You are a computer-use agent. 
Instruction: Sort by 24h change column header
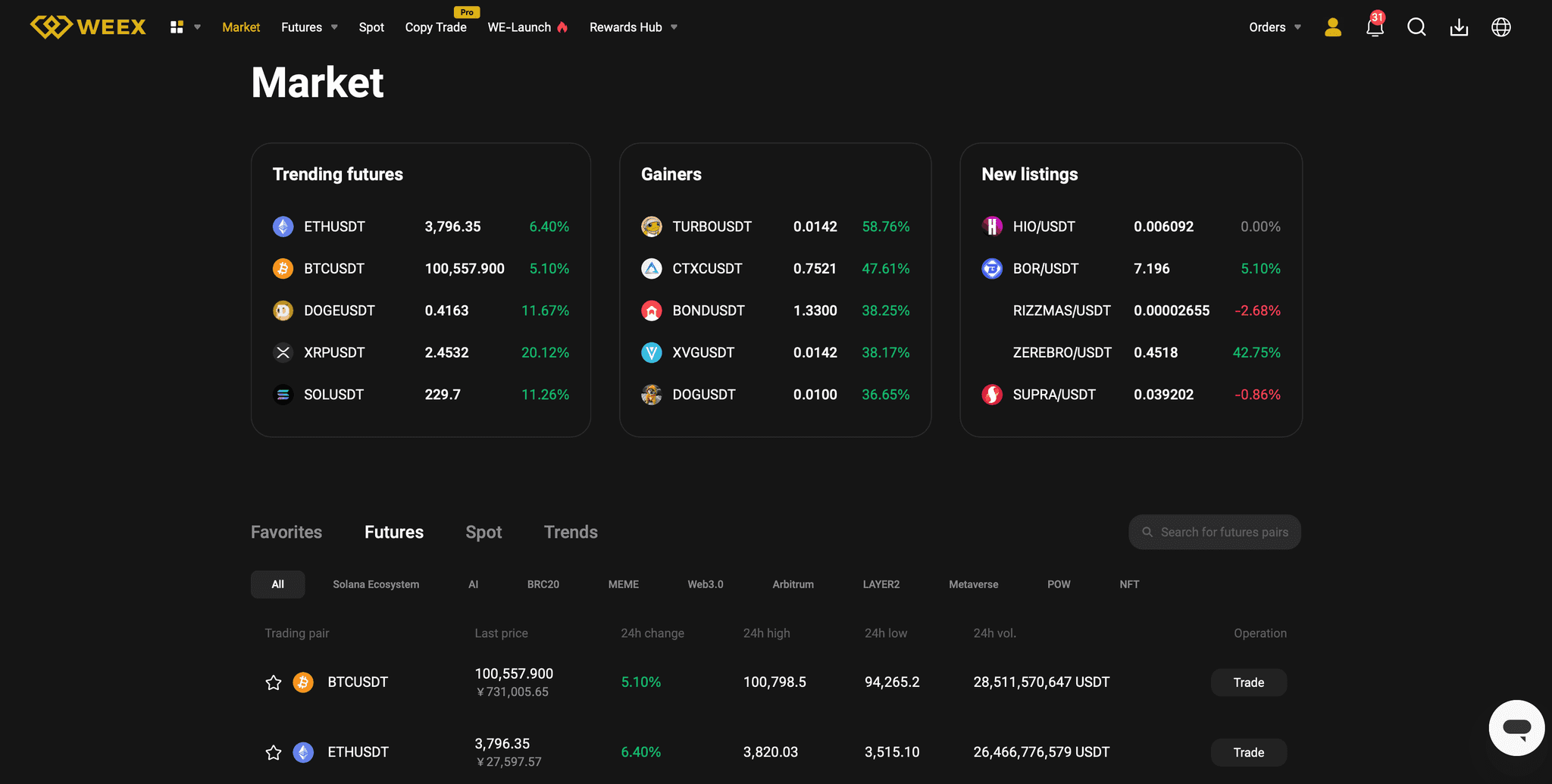(652, 633)
